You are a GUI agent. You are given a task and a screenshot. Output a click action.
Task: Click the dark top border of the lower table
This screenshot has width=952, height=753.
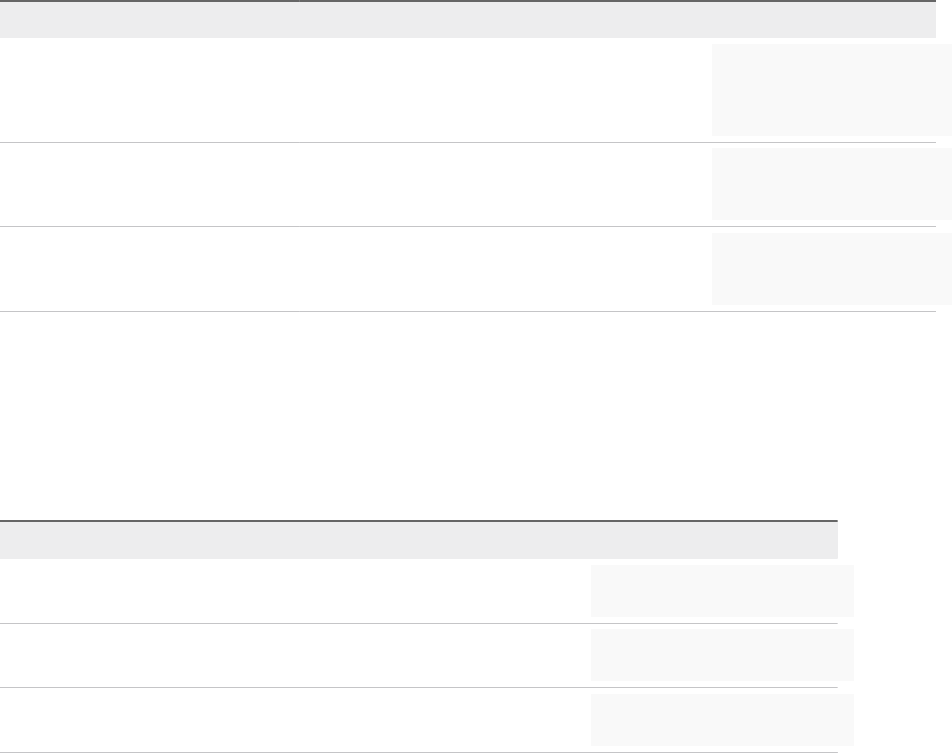419,520
